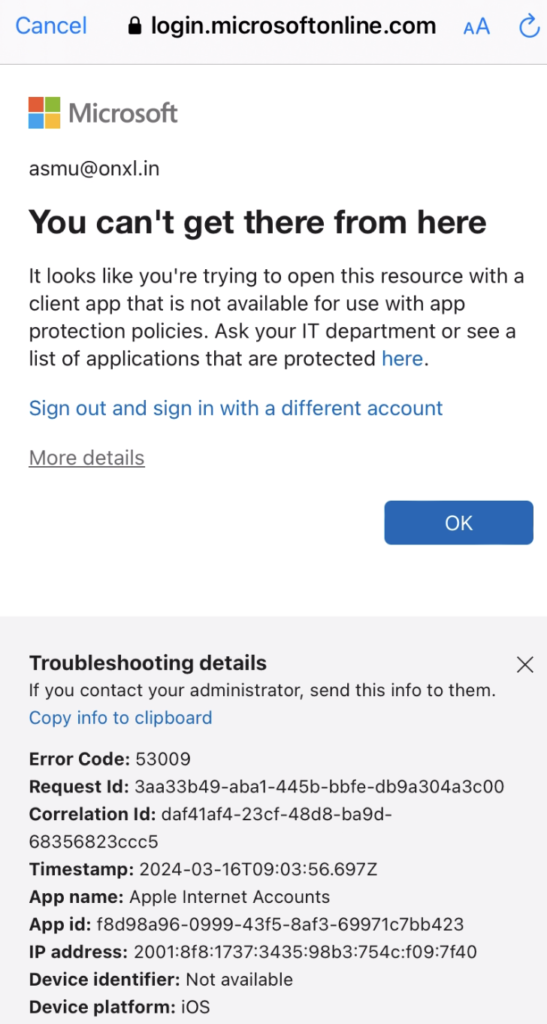Collapse the More details section
547x1024 pixels.
point(87,458)
